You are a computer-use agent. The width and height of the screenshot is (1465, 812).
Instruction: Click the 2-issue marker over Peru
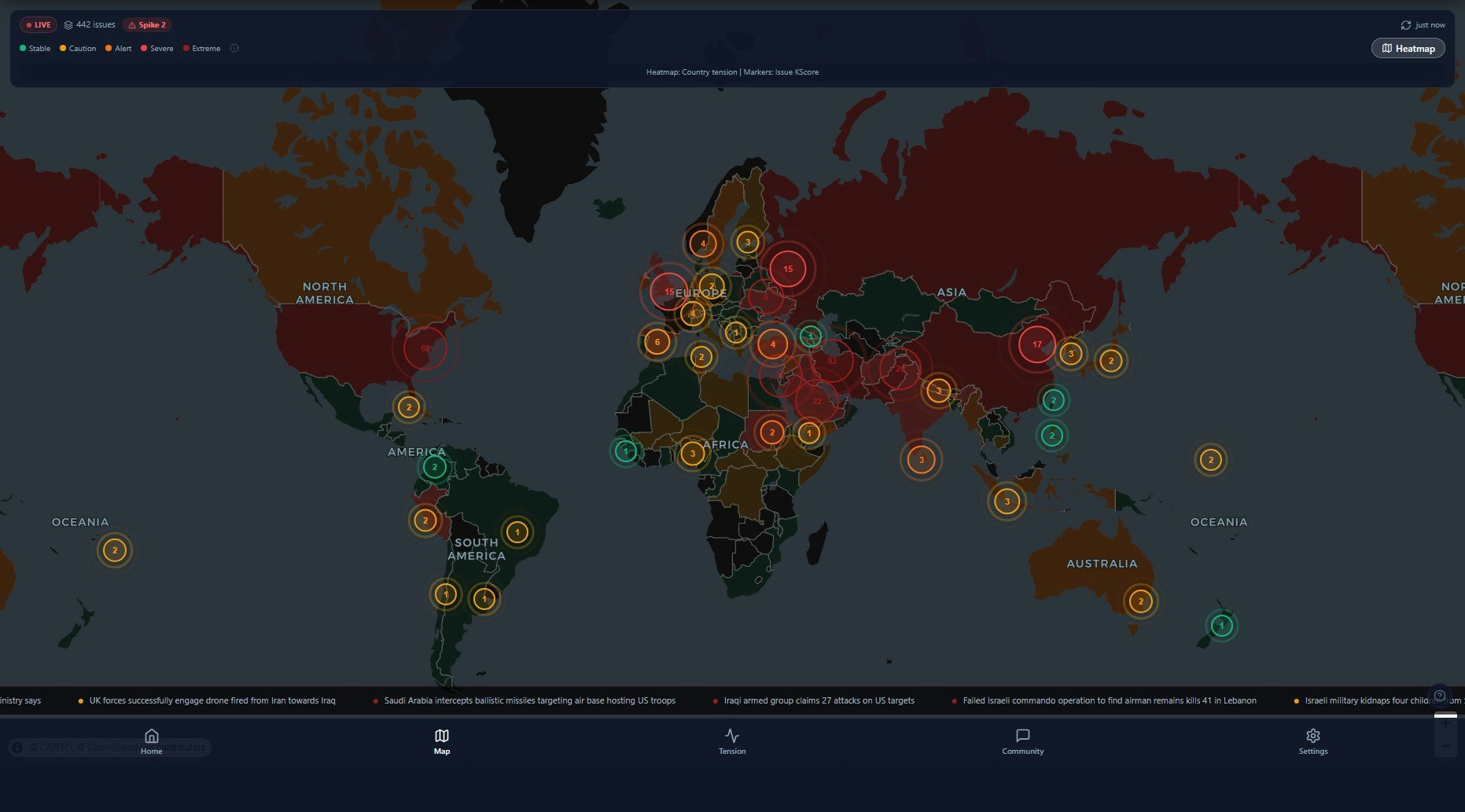click(425, 520)
